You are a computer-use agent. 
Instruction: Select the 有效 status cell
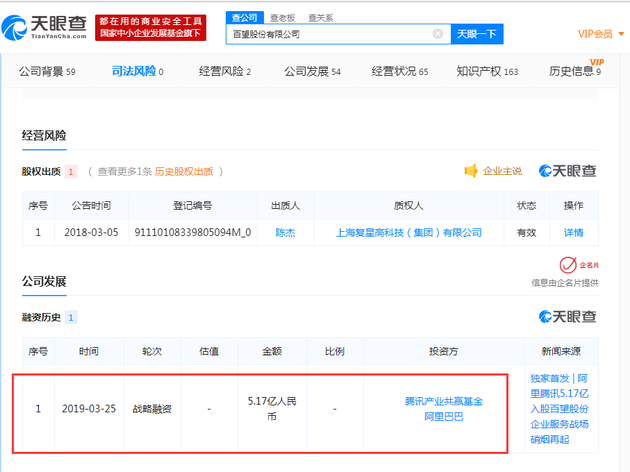pos(526,233)
